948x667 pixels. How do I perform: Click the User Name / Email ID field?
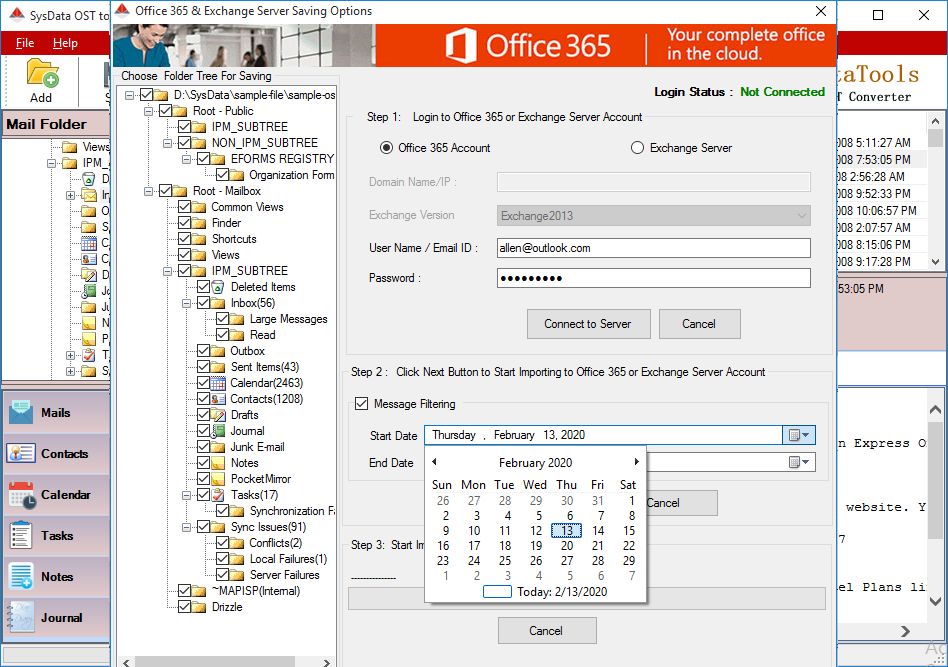(x=654, y=248)
